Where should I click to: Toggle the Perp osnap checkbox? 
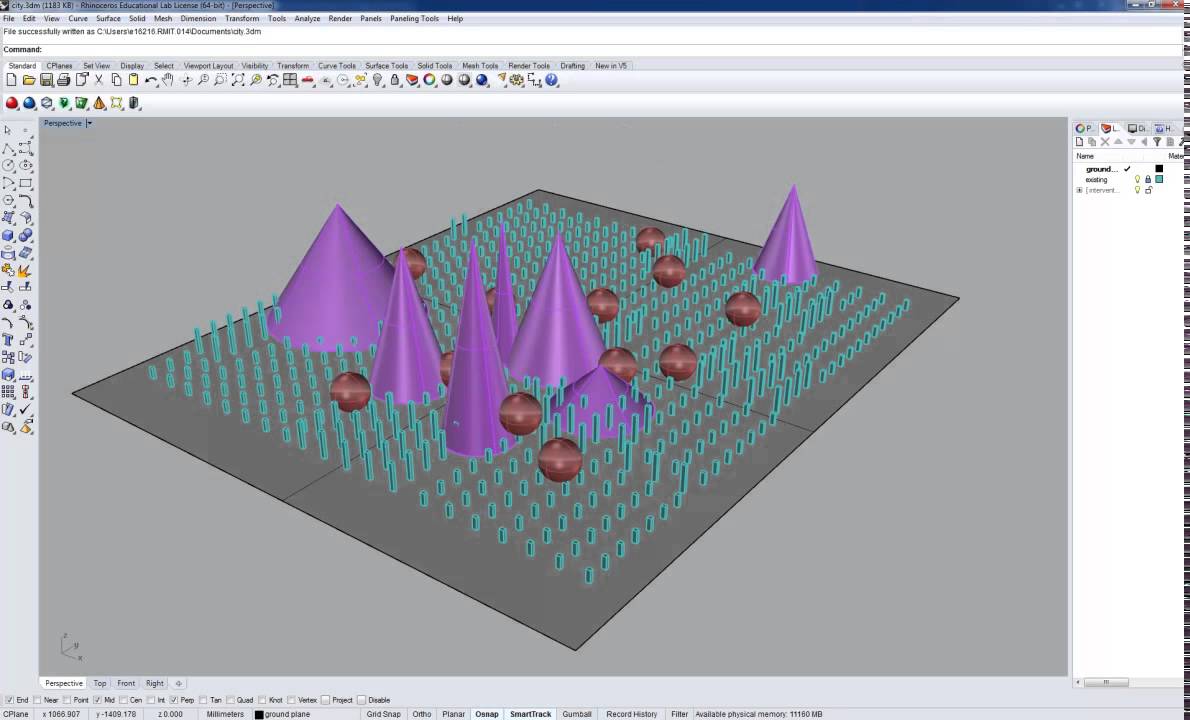(174, 700)
